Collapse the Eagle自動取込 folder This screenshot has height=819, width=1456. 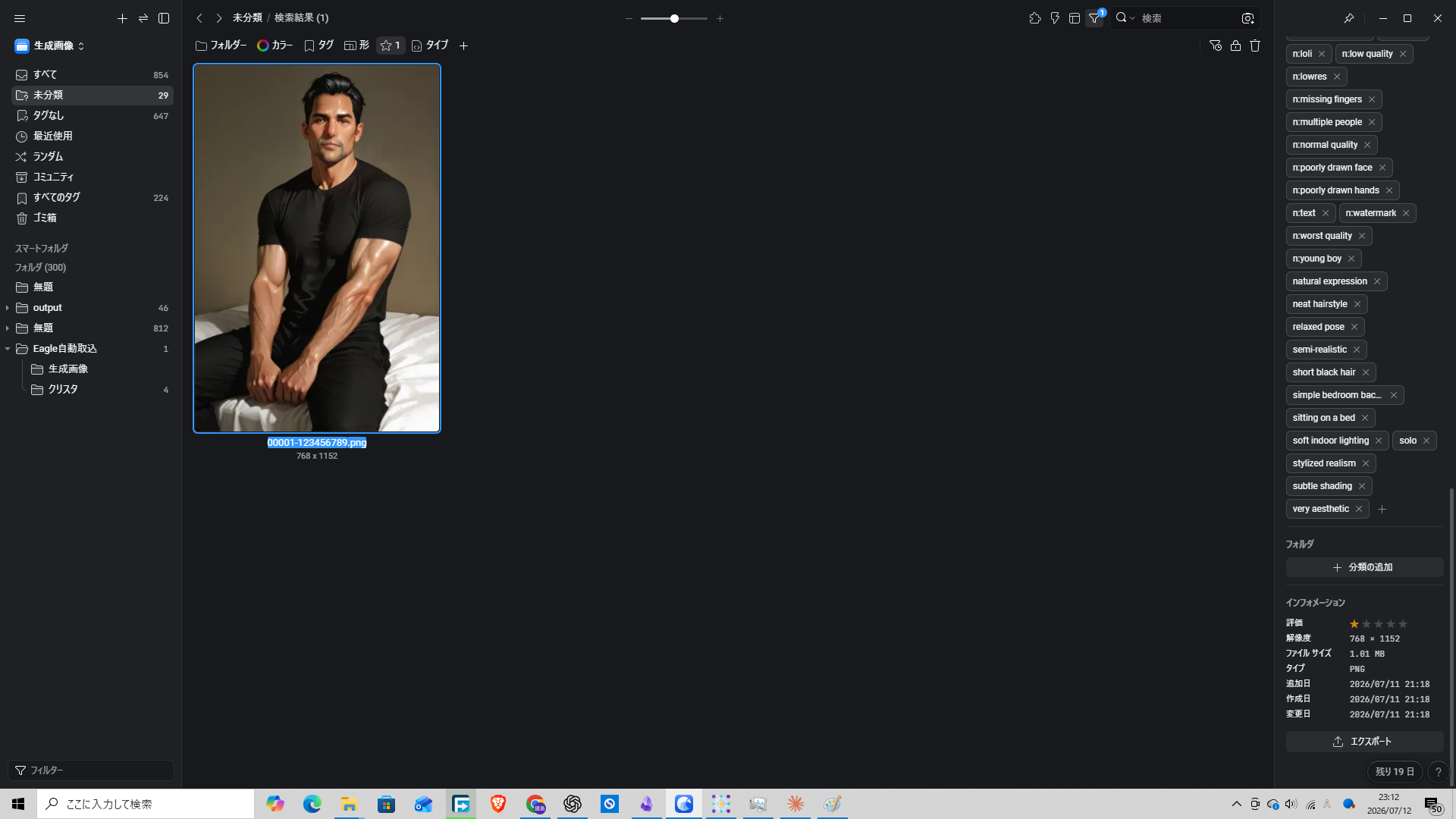(x=8, y=349)
